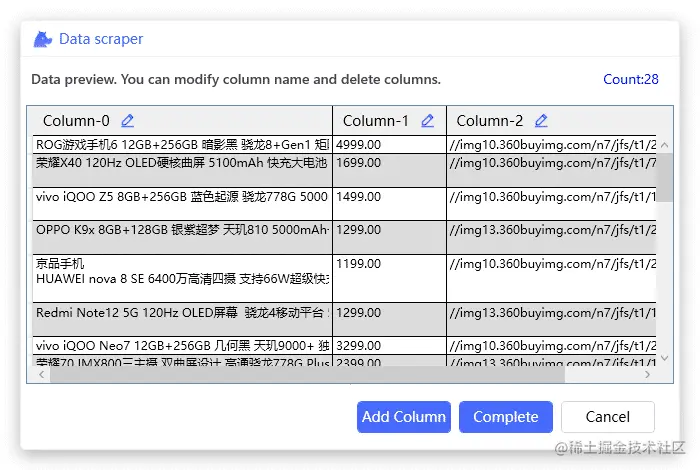Click the horizontal scroll right arrow
This screenshot has width=700, height=470.
pyautogui.click(x=647, y=374)
